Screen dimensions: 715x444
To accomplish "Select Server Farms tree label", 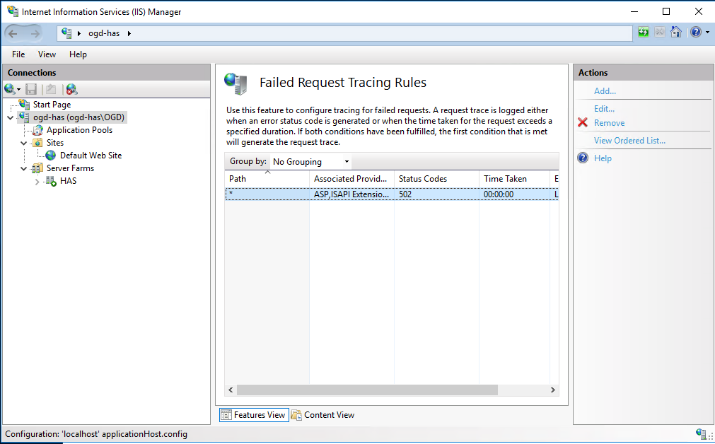I will (x=70, y=168).
